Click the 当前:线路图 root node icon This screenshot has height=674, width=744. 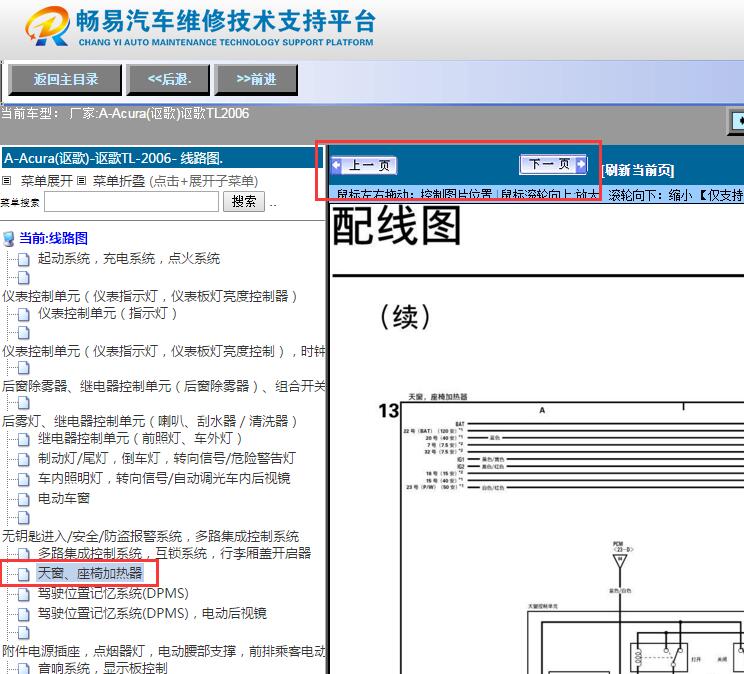[9, 239]
